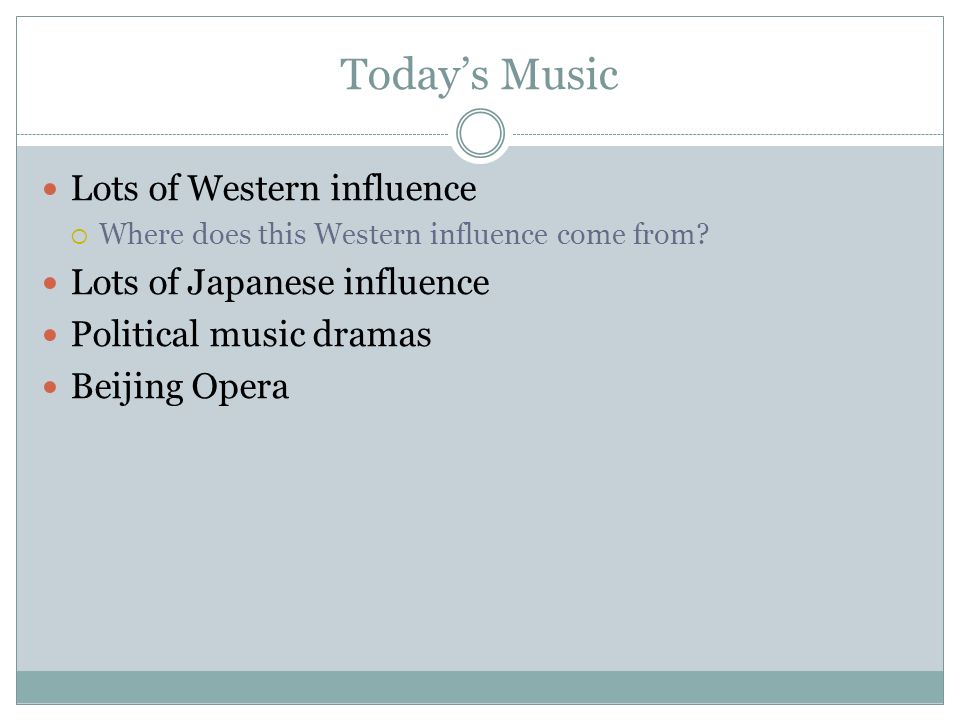Click the hollow yellow sub-bullet marker
Screen dimensions: 960x720
coord(80,236)
